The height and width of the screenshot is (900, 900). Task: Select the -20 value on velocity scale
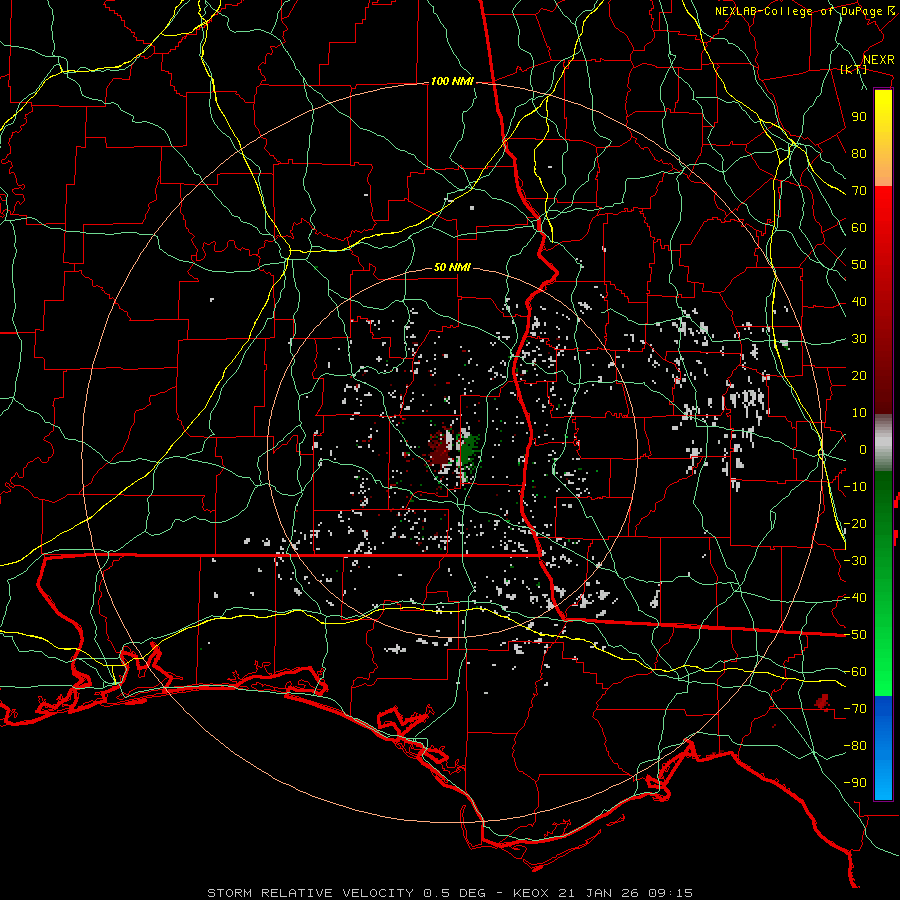pos(855,524)
